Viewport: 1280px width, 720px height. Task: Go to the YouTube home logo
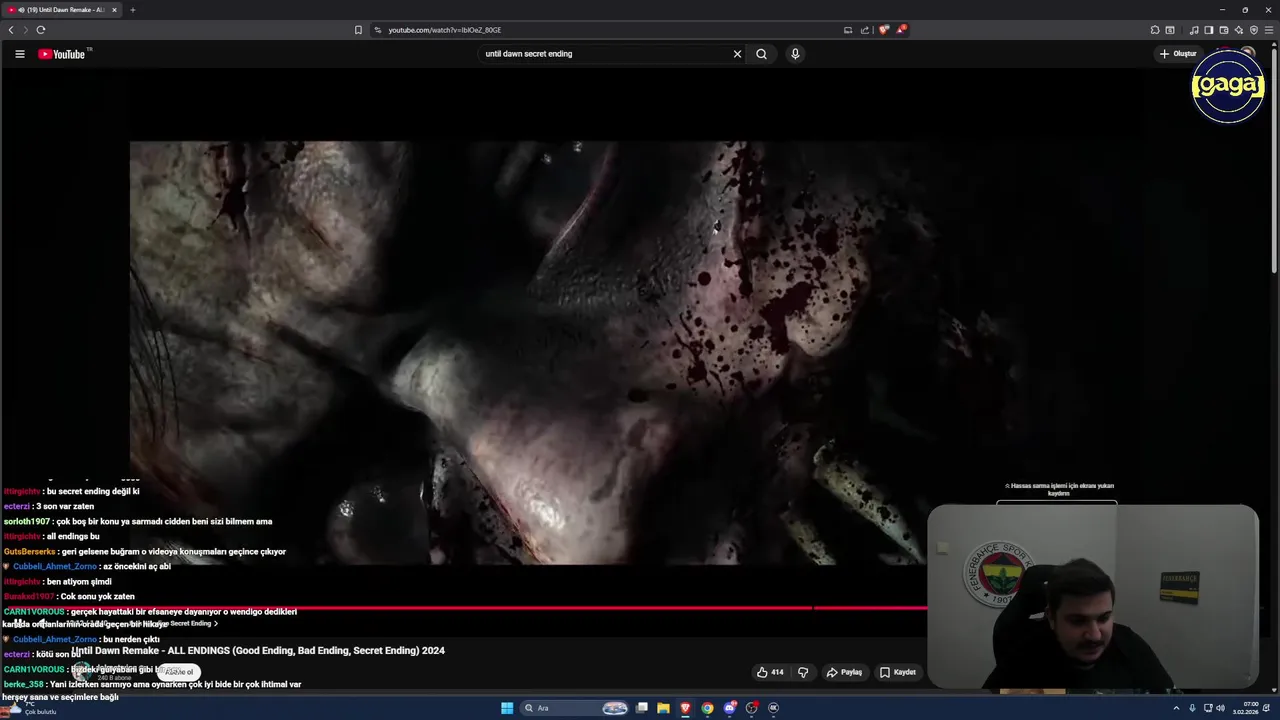pyautogui.click(x=62, y=54)
